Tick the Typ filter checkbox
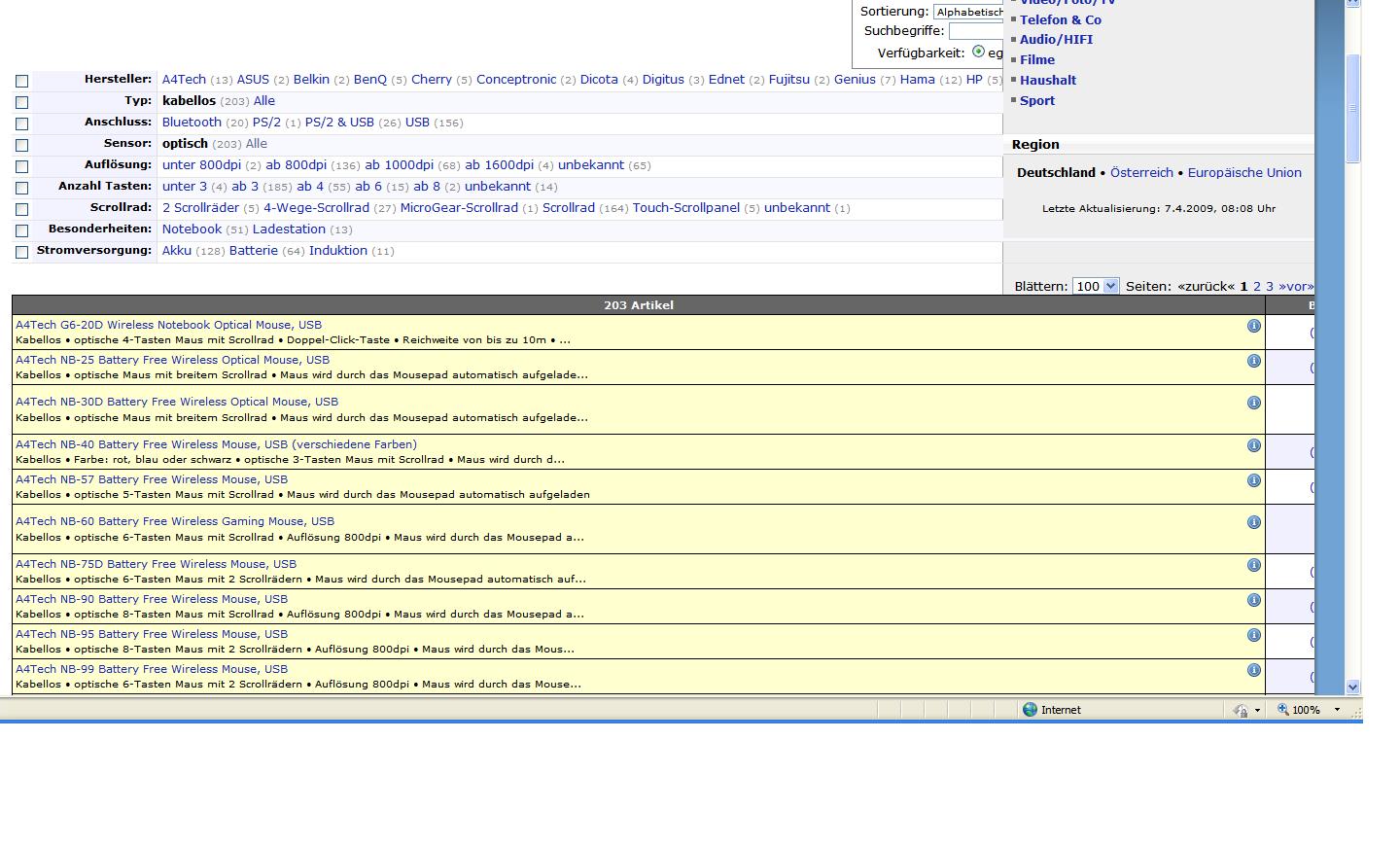The image size is (1400, 846). [x=21, y=102]
